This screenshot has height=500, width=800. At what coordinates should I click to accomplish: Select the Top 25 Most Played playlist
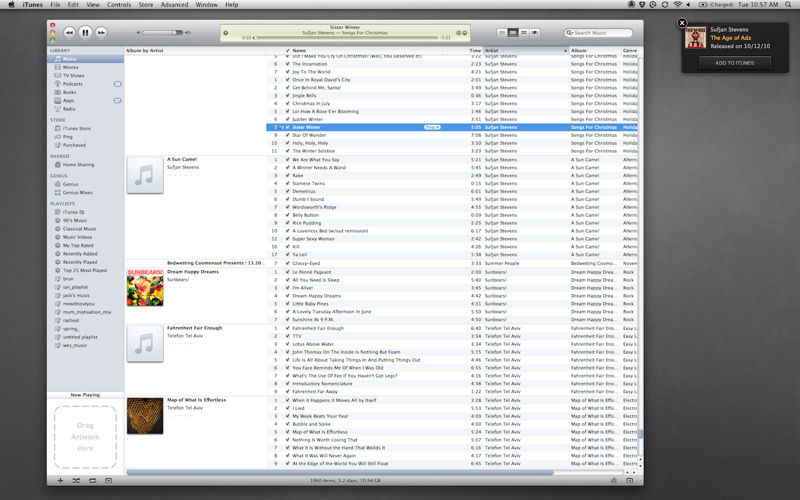coord(85,270)
